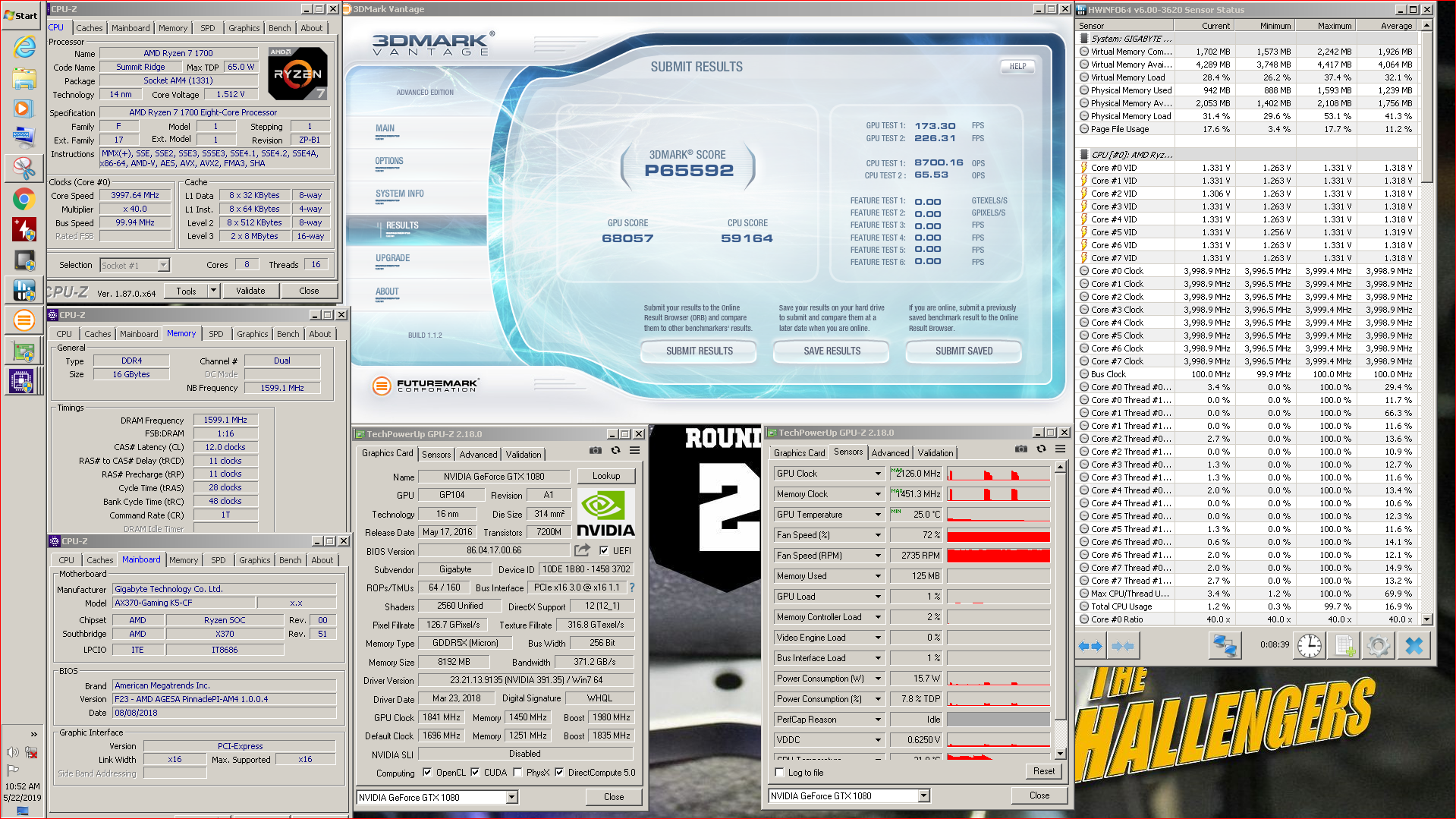1456x819 pixels.
Task: Reset HWiNFO clock timer icon
Action: pyautogui.click(x=1309, y=646)
